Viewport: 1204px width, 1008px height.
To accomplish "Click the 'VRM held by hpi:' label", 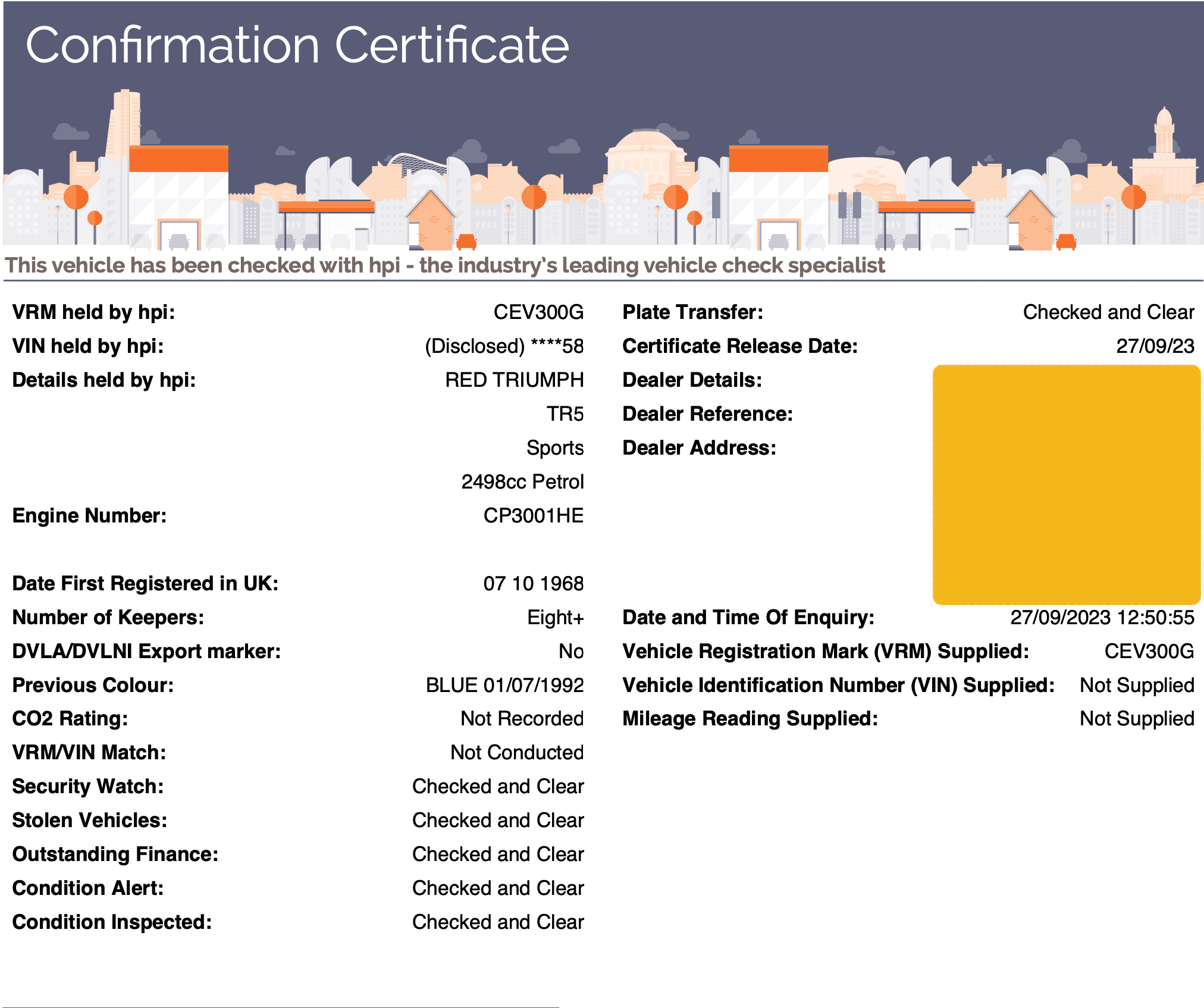I will pyautogui.click(x=94, y=312).
